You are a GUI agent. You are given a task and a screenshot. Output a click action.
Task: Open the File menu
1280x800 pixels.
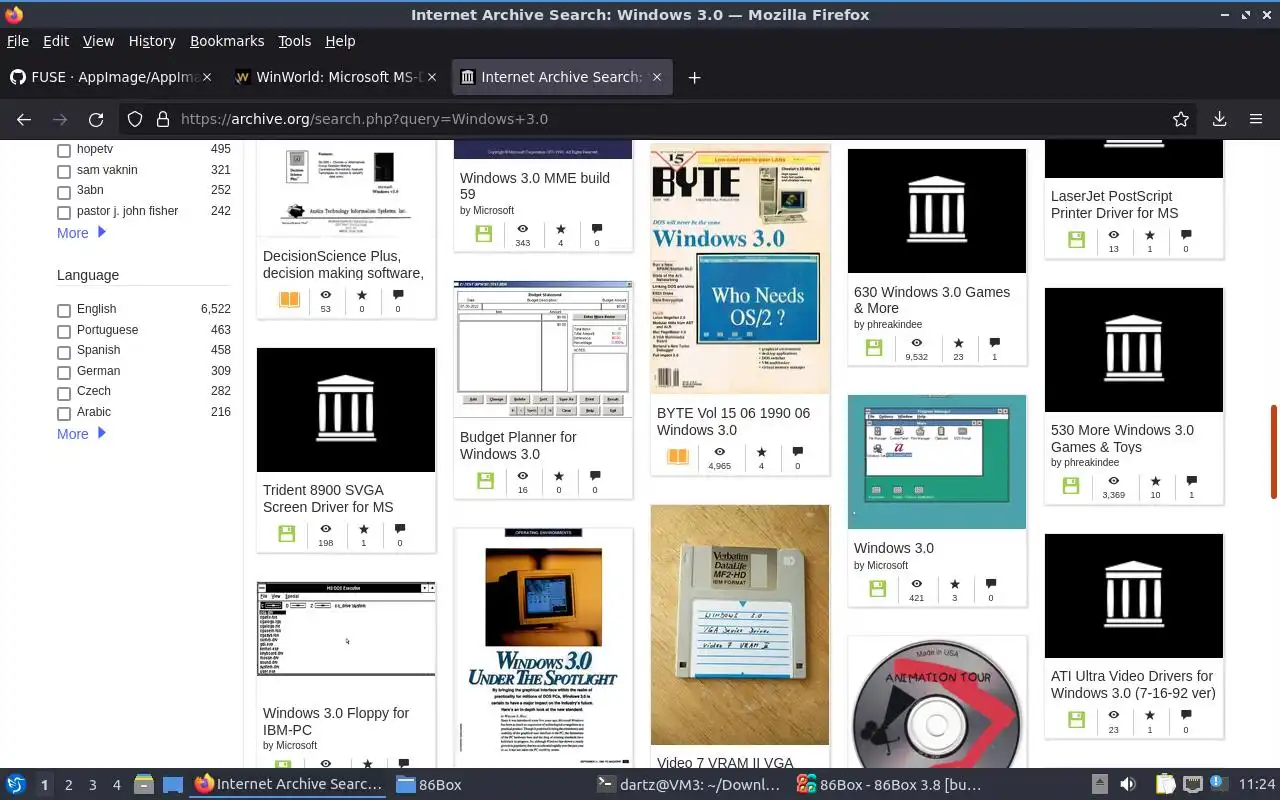18,41
